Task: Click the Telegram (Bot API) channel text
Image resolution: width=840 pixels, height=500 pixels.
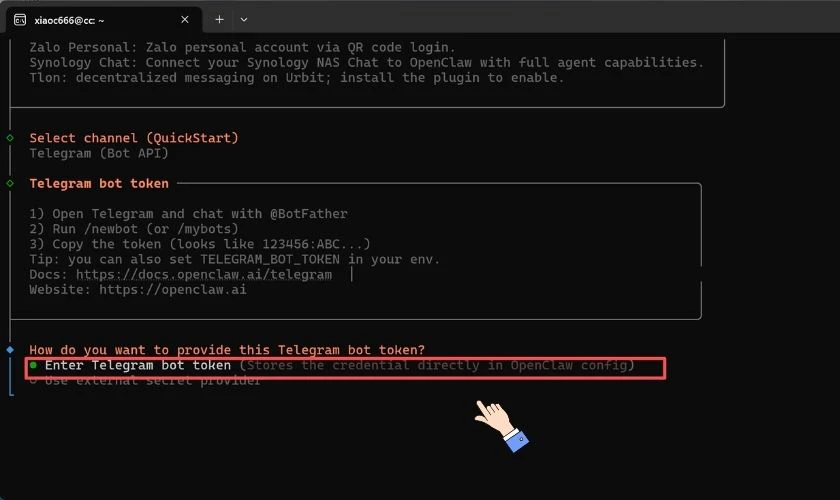Action: coord(98,153)
